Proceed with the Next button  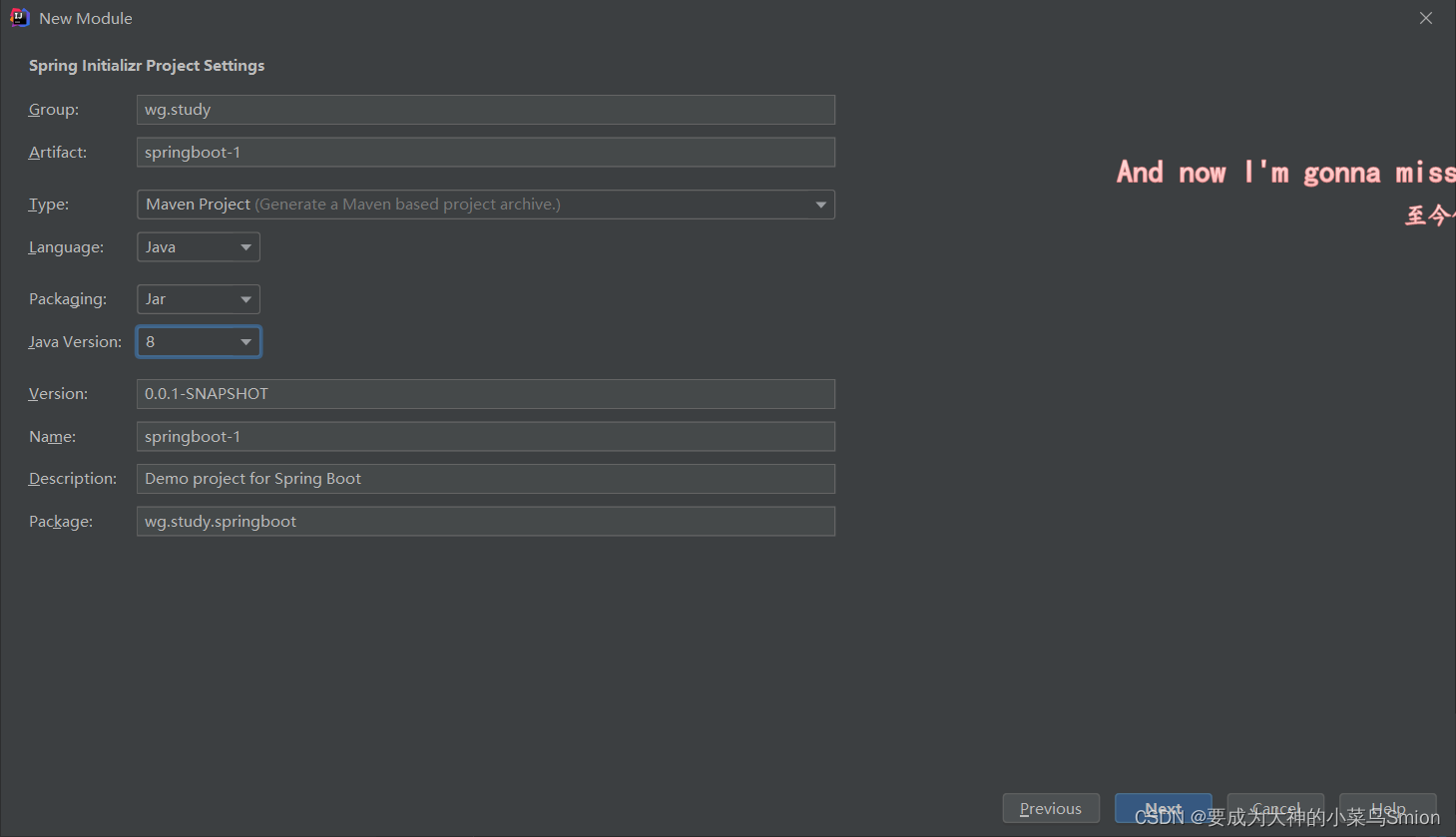pyautogui.click(x=1164, y=808)
